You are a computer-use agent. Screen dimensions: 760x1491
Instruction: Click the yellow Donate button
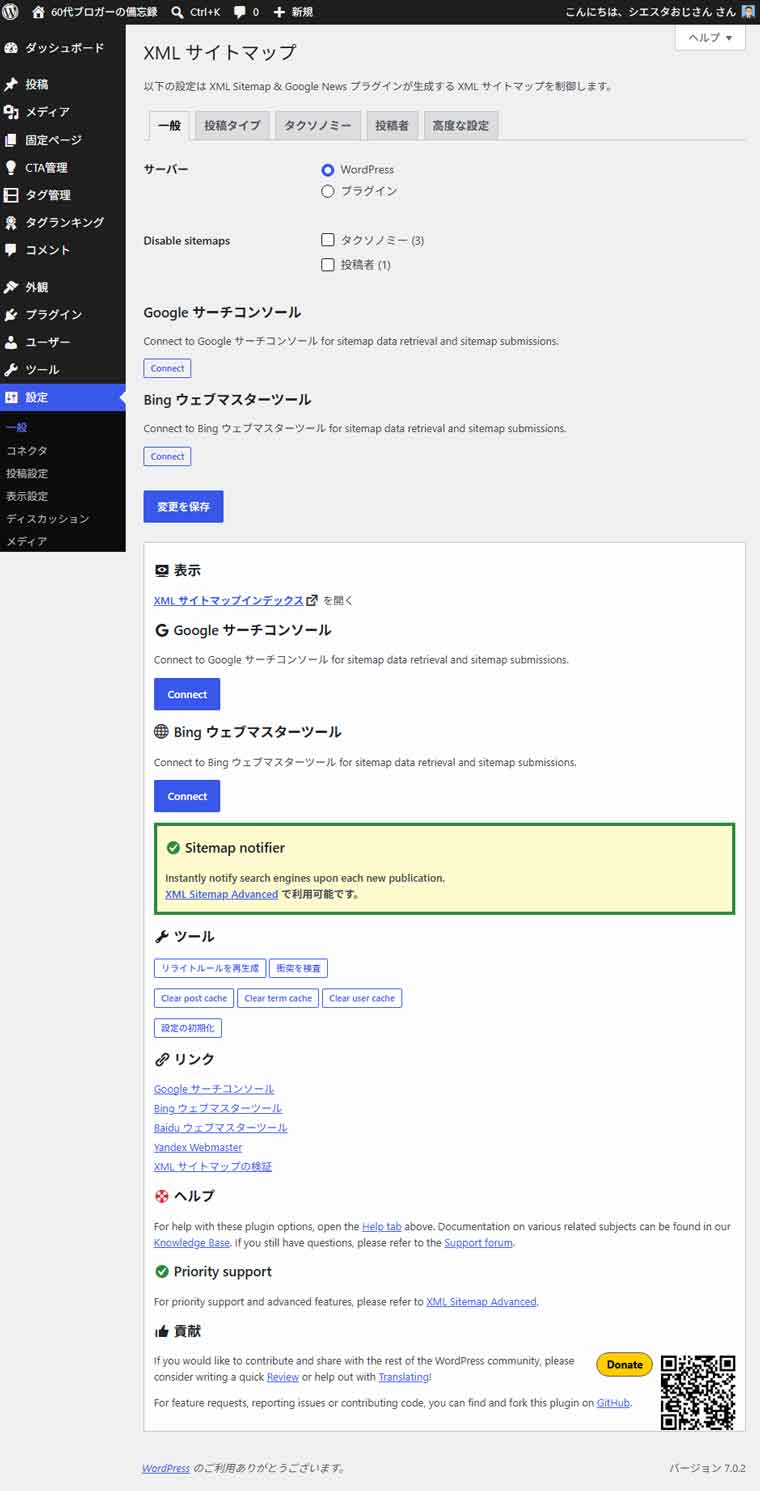pos(624,1364)
